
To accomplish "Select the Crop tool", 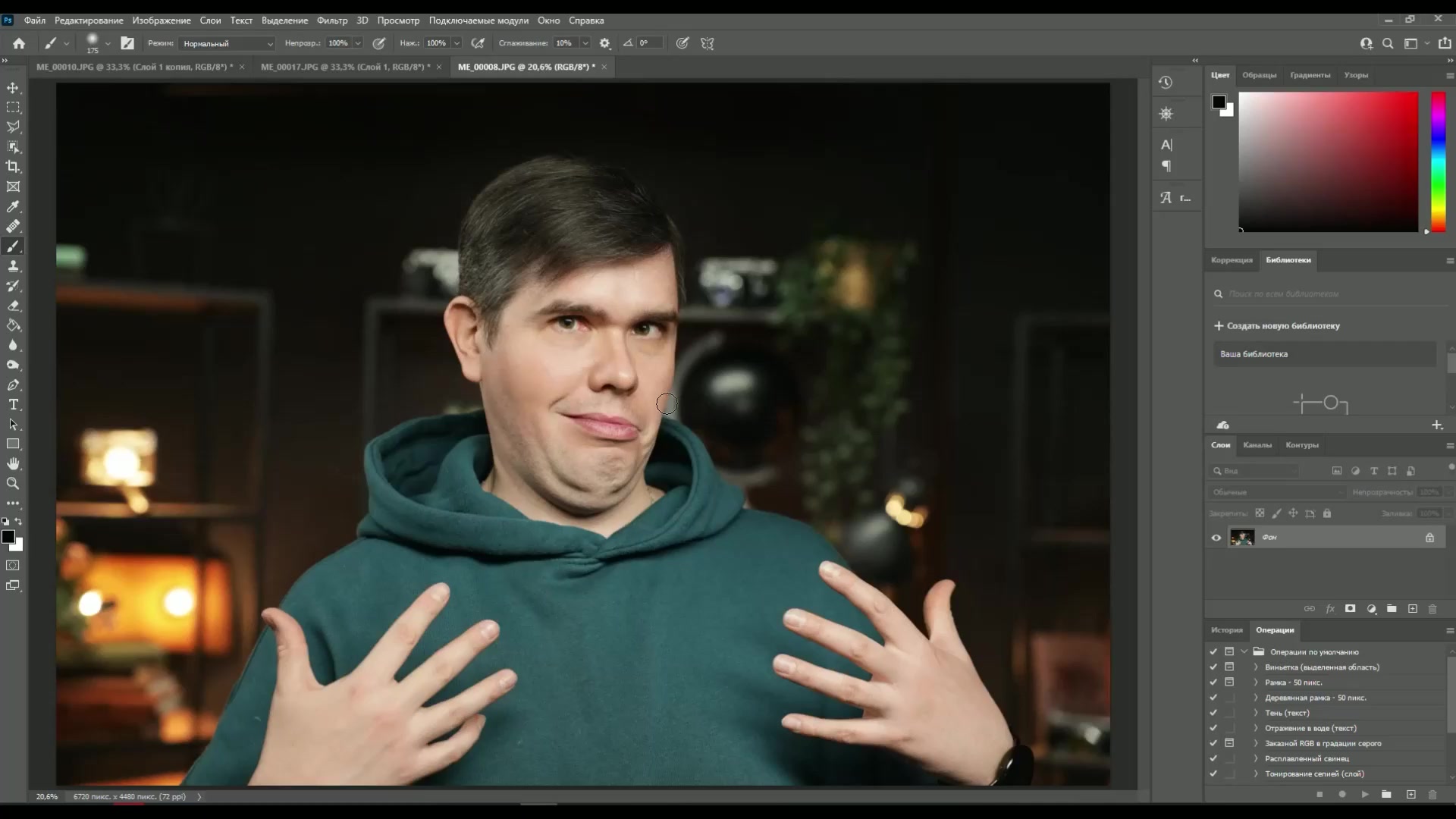I will click(13, 168).
